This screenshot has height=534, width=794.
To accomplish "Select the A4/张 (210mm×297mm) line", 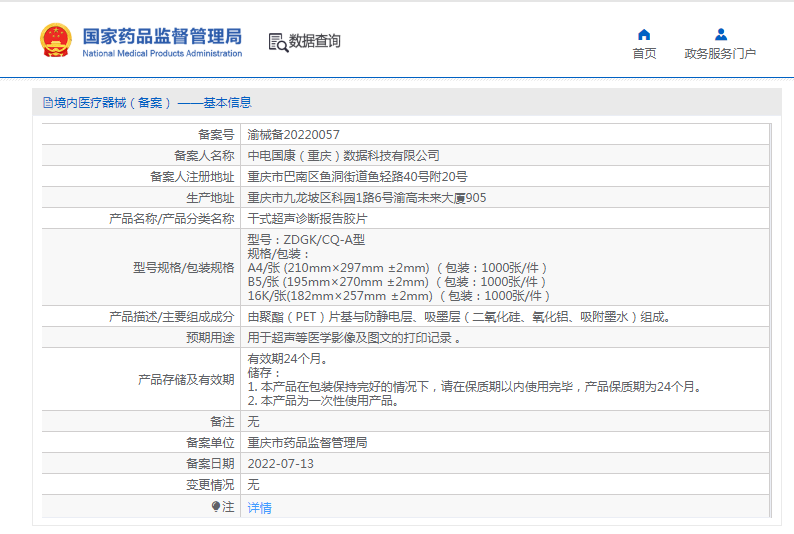I will point(397,268).
